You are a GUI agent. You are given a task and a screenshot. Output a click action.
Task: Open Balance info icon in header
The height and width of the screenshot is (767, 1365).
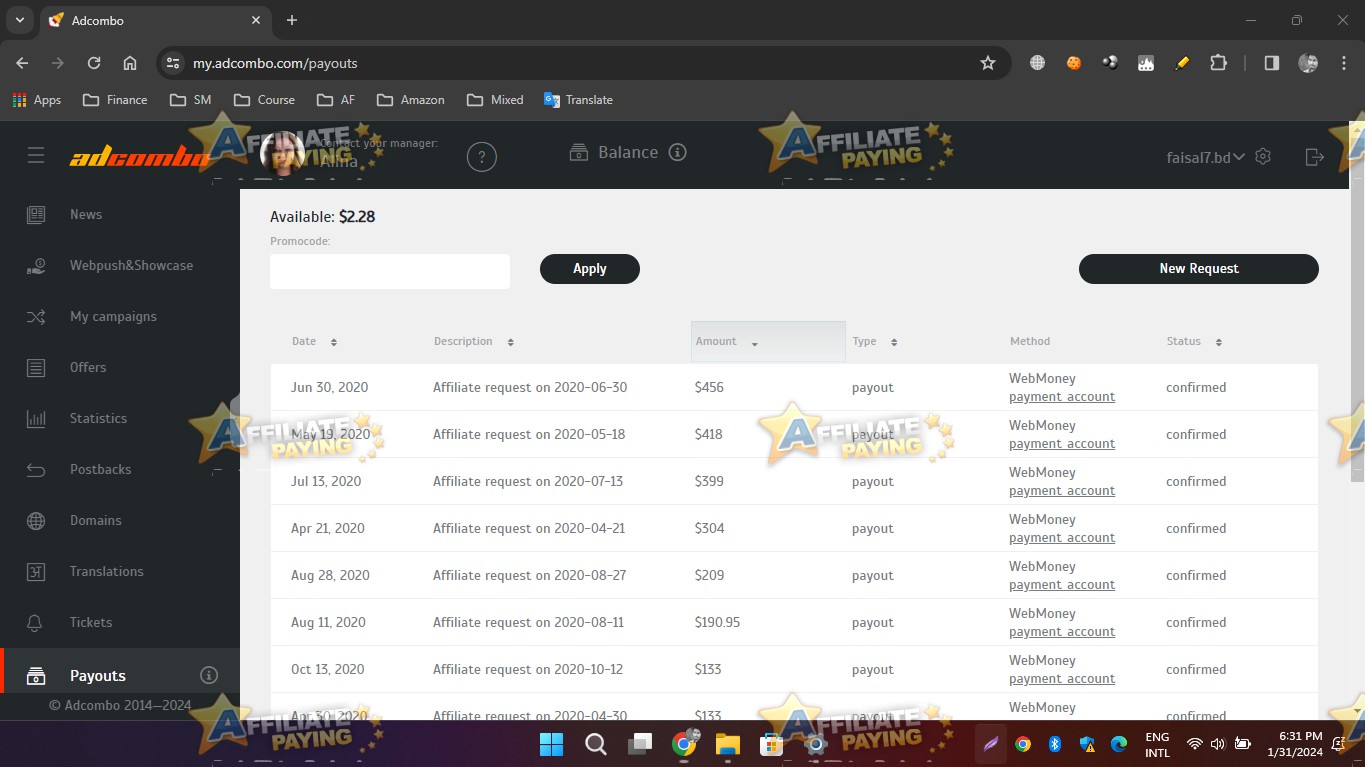click(x=677, y=152)
